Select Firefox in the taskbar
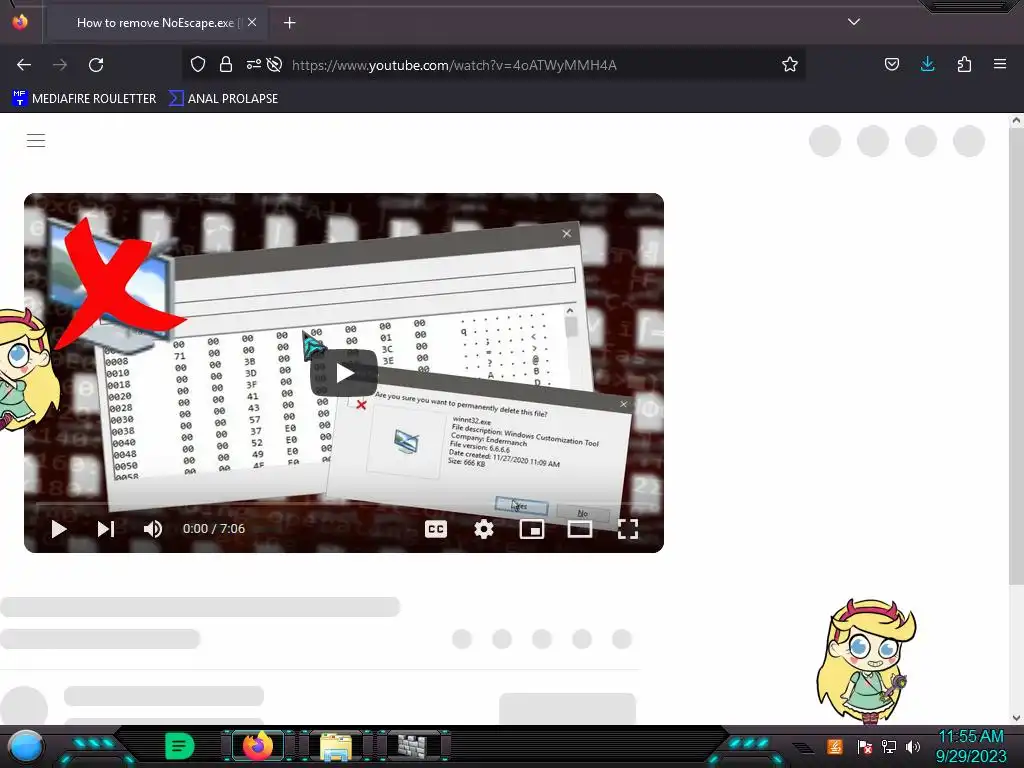This screenshot has height=768, width=1024. 257,746
